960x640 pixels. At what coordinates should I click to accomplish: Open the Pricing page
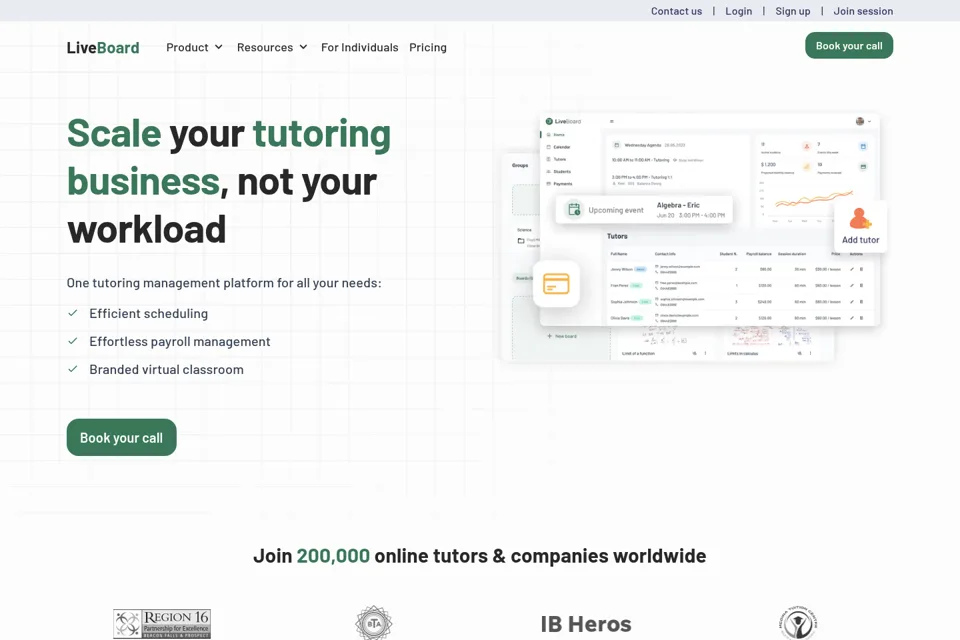pos(428,47)
